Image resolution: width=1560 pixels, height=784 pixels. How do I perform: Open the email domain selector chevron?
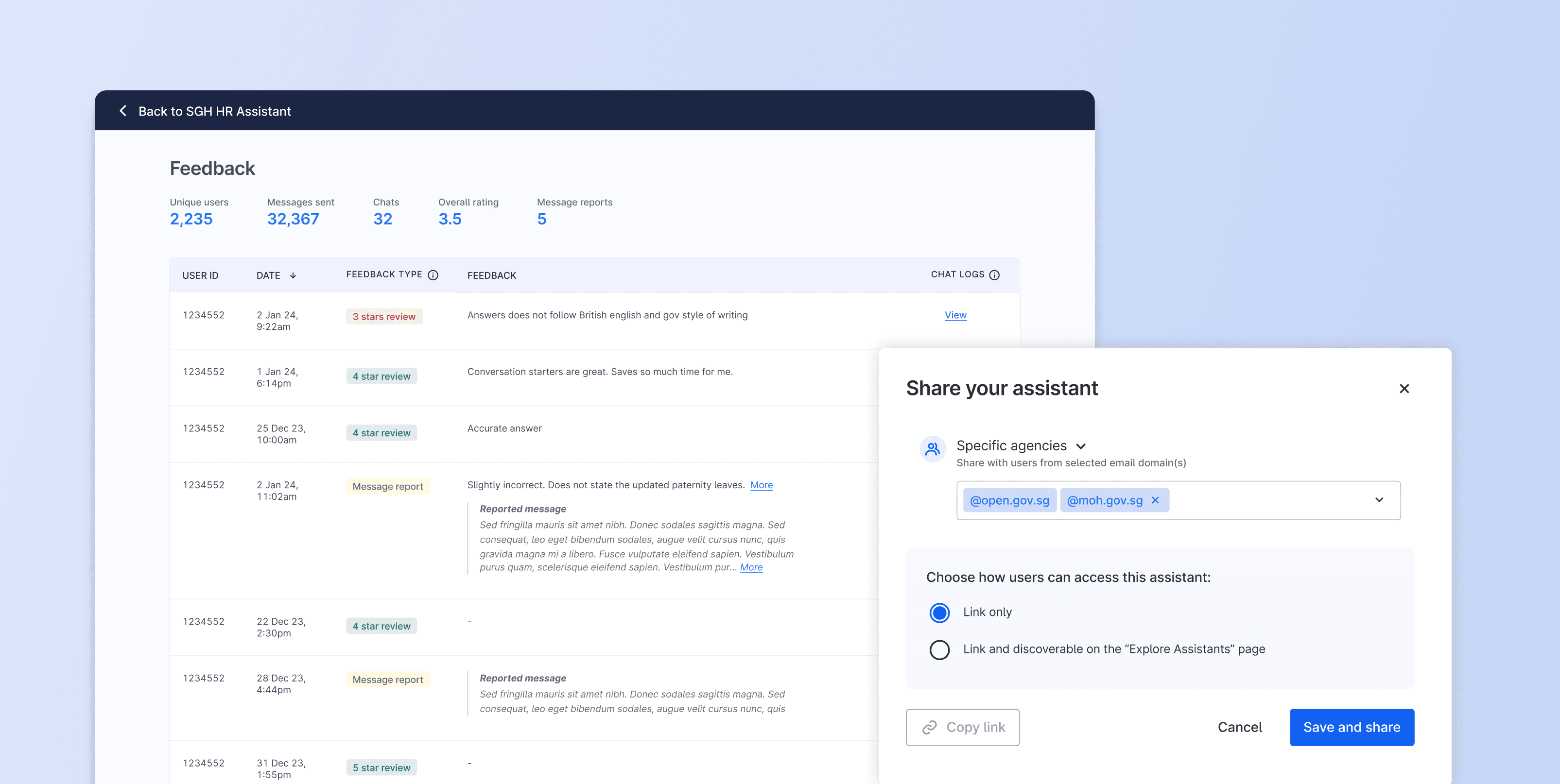tap(1380, 499)
